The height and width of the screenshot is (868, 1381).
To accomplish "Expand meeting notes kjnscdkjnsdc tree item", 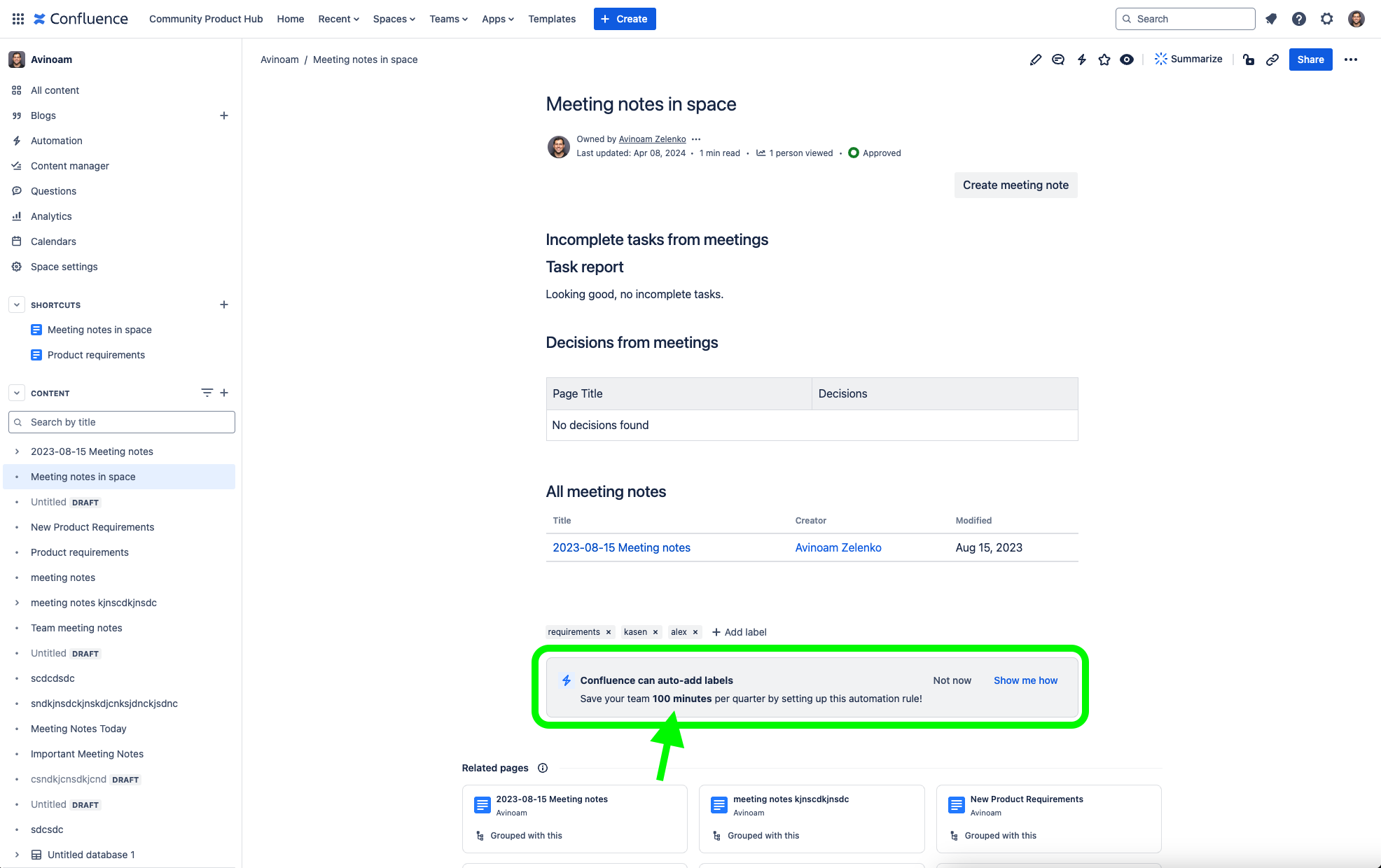I will pos(17,603).
